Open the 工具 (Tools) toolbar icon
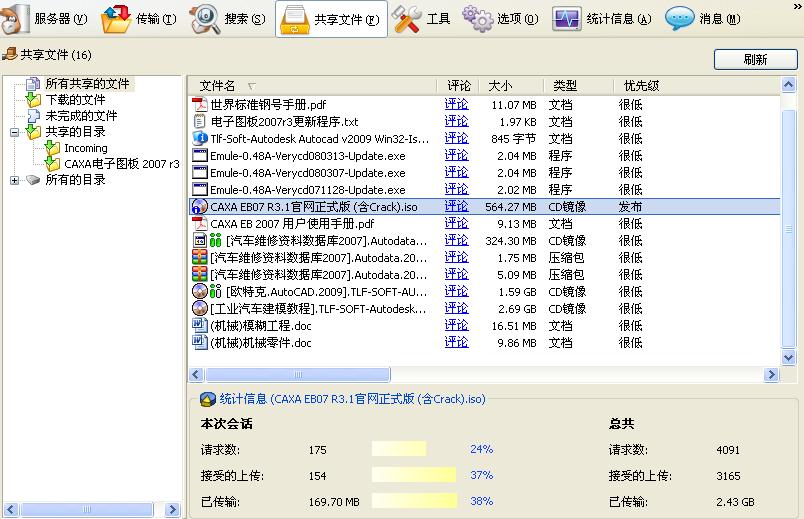Image resolution: width=804 pixels, height=519 pixels. [407, 19]
